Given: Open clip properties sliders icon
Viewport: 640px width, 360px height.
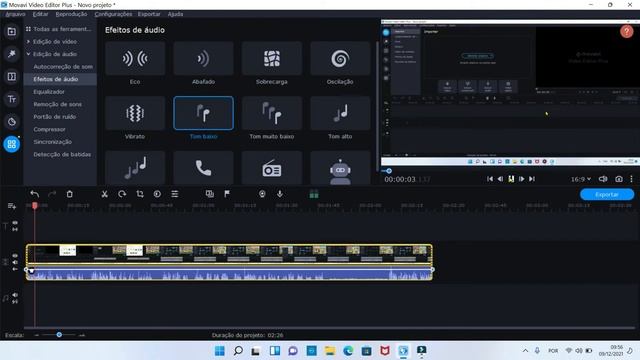Looking at the screenshot, I should coord(175,194).
